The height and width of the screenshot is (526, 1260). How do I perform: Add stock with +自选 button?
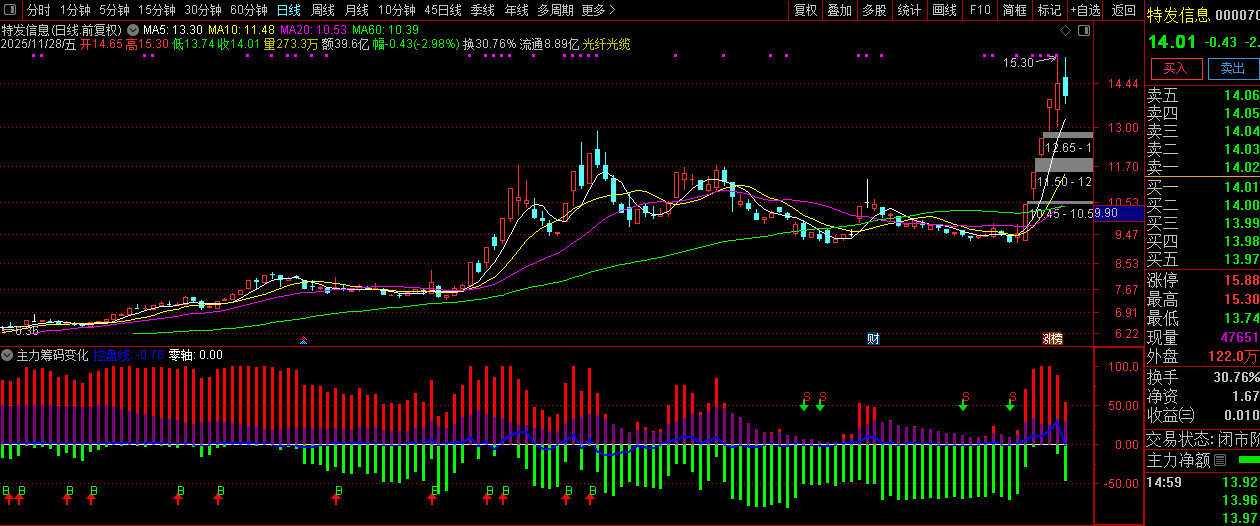click(1085, 10)
